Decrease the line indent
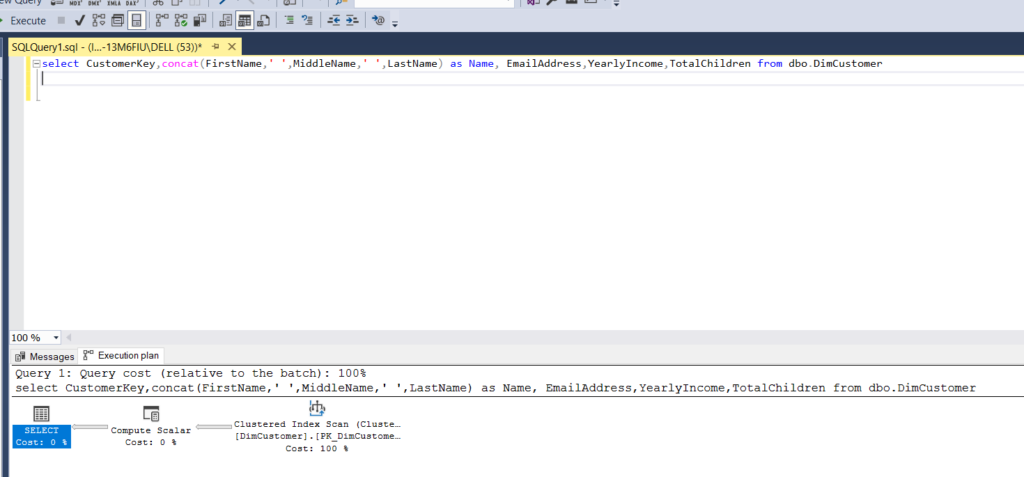 334,20
